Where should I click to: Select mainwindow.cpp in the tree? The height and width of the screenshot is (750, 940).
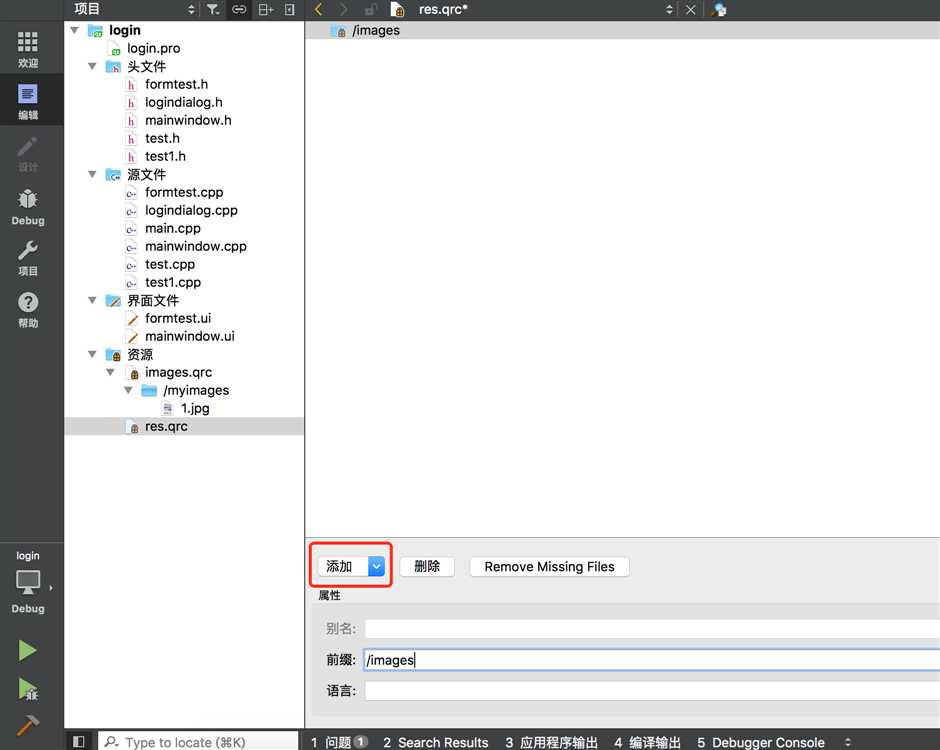(195, 246)
